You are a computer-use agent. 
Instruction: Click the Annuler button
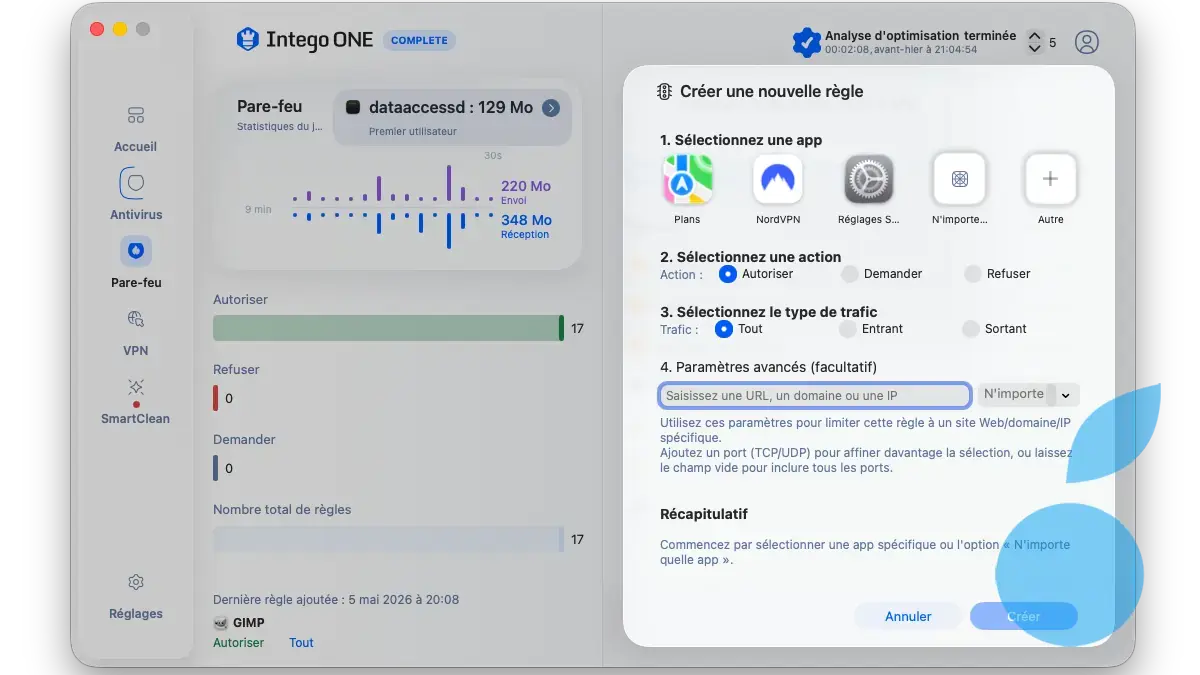pyautogui.click(x=908, y=616)
